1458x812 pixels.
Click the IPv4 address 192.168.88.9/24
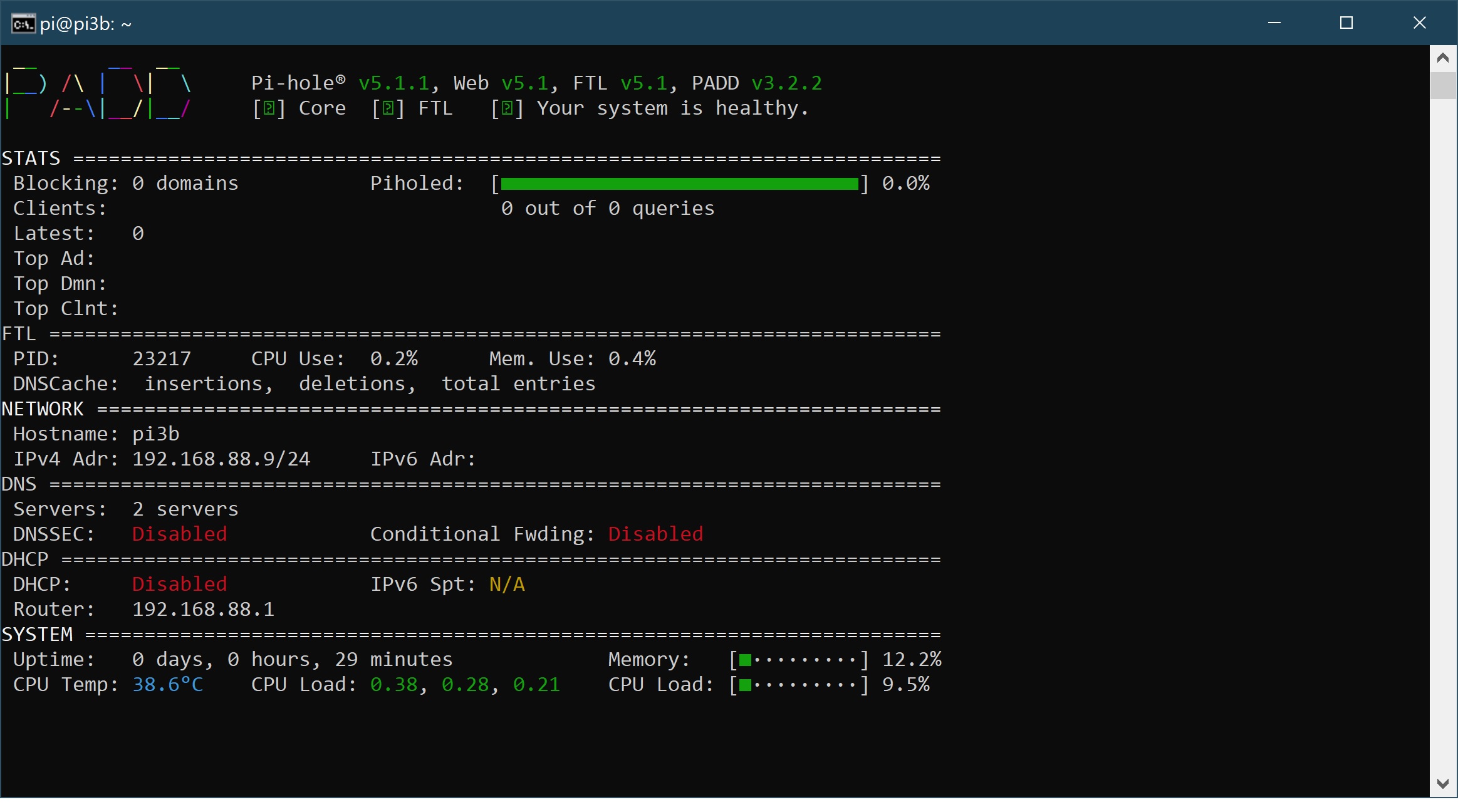coord(221,459)
